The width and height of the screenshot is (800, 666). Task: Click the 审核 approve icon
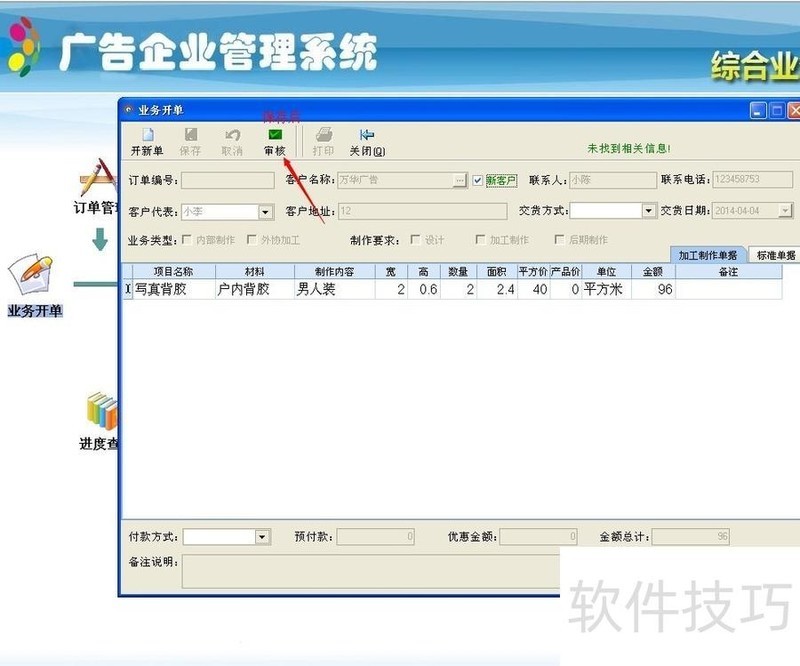[x=274, y=135]
